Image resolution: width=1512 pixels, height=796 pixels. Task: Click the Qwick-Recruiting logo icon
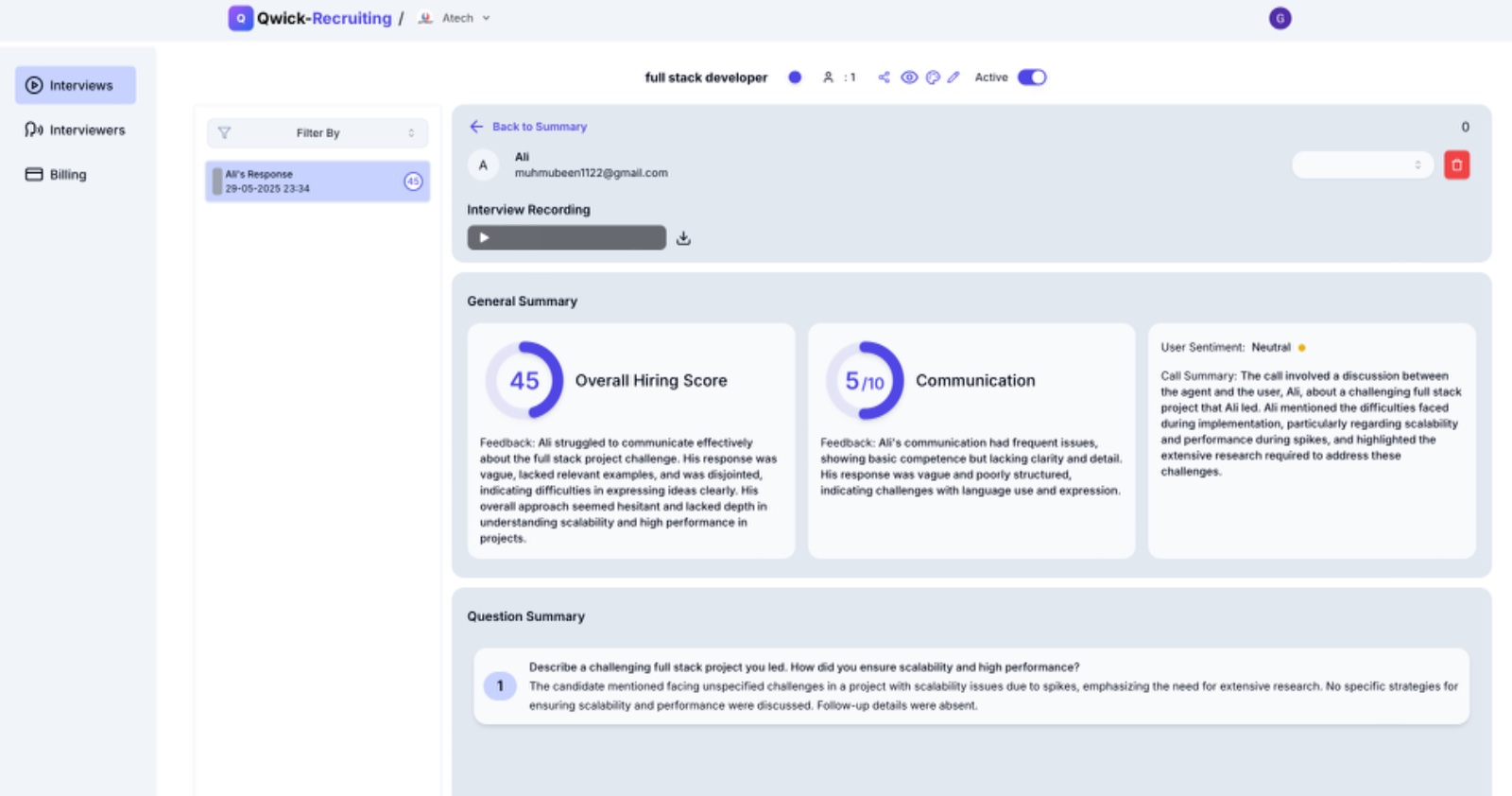click(x=241, y=18)
